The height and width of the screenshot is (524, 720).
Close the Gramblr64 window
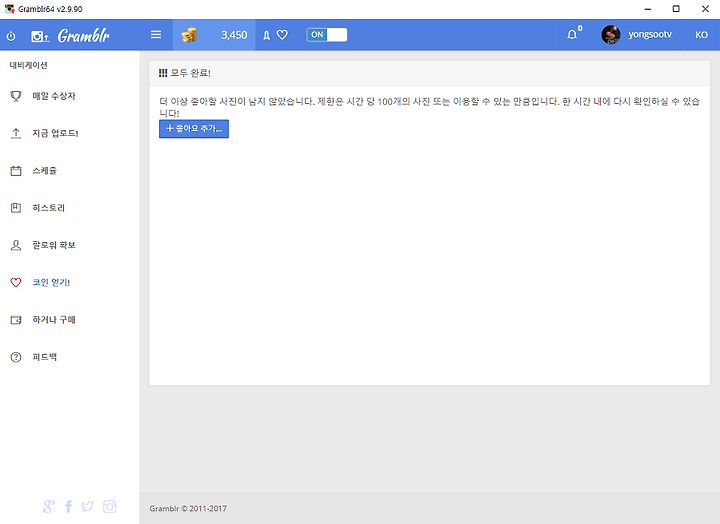(x=705, y=9)
